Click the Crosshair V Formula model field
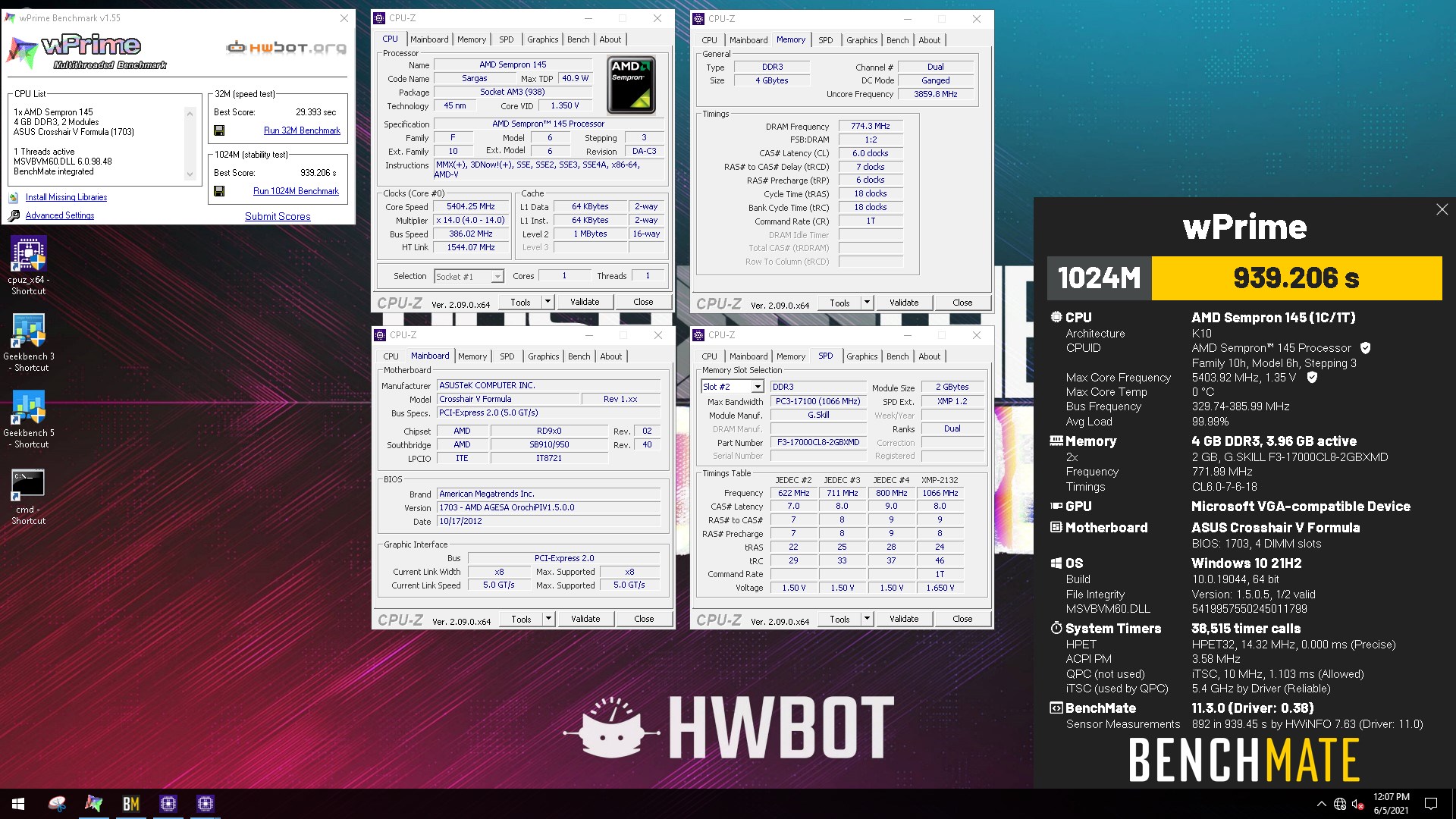The image size is (1456, 819). coord(507,399)
